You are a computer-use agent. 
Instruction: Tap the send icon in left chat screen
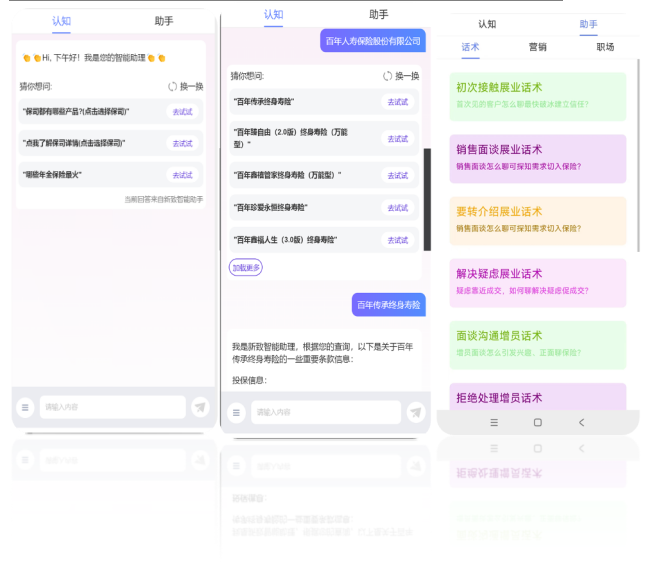click(x=200, y=407)
